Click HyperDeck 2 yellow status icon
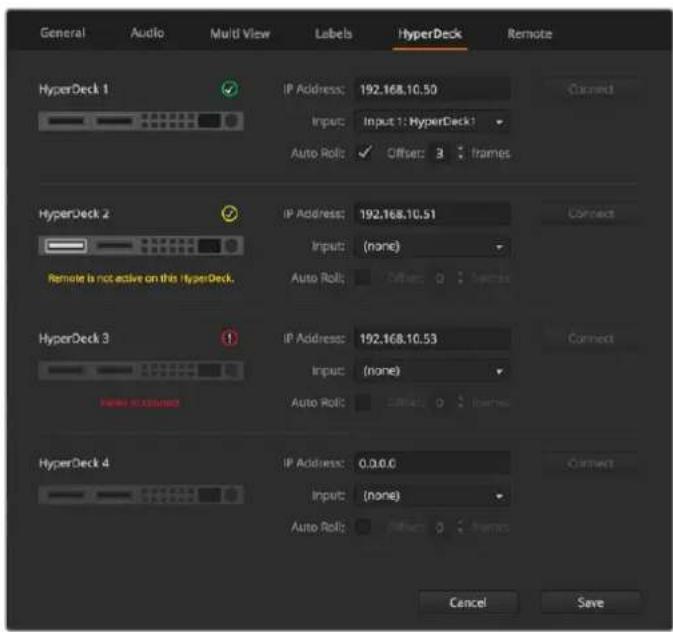Image resolution: width=673 pixels, height=632 pixels. pyautogui.click(x=230, y=213)
